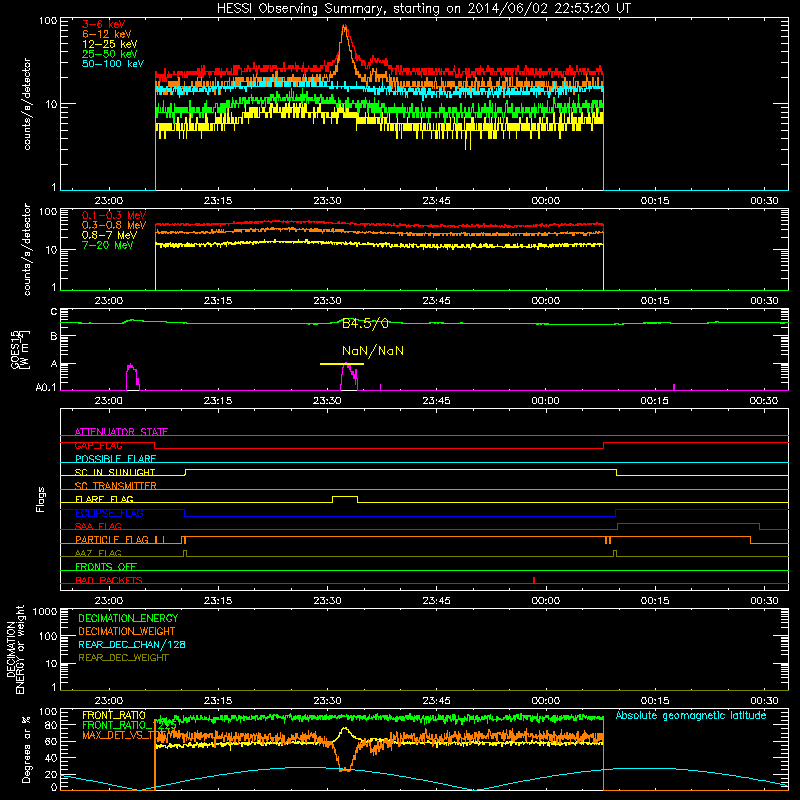Click the 23:45 tick label under GOES panel

click(436, 401)
